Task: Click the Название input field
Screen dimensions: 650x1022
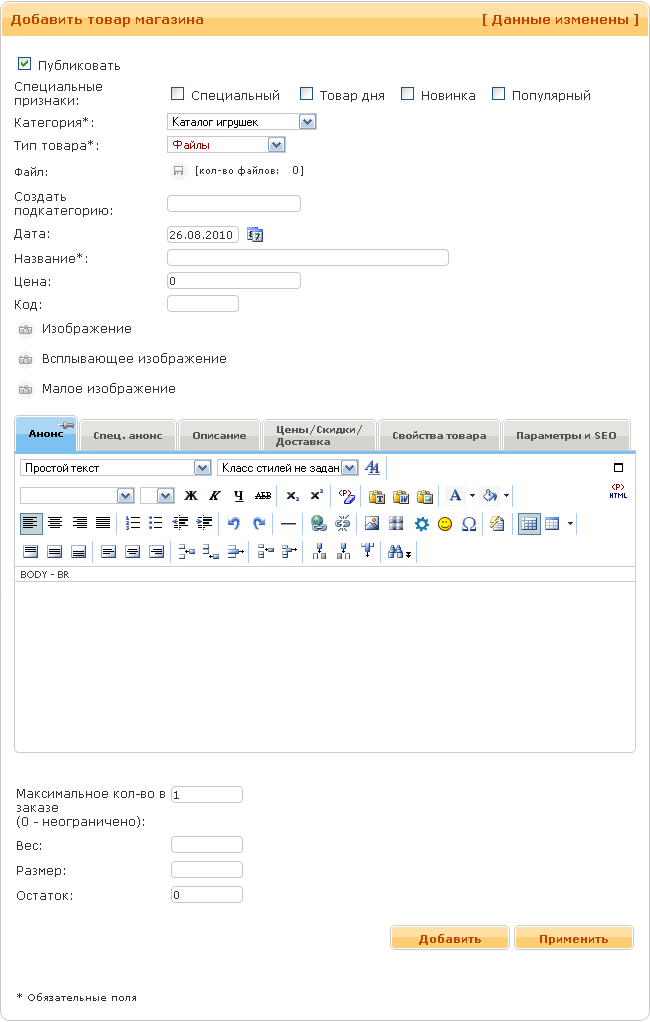Action: [308, 258]
